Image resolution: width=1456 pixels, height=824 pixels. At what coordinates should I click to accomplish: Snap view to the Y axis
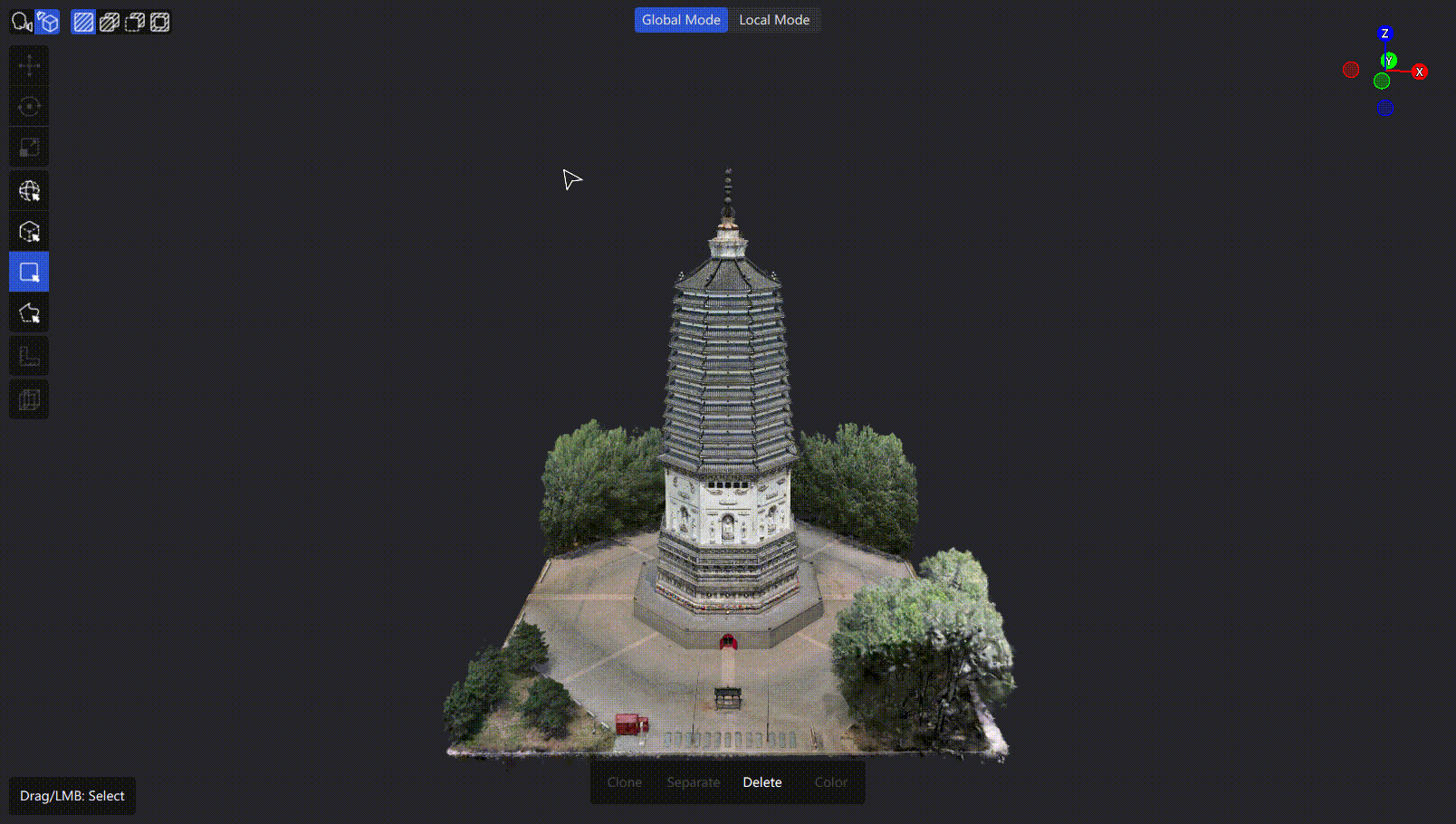coord(1389,61)
